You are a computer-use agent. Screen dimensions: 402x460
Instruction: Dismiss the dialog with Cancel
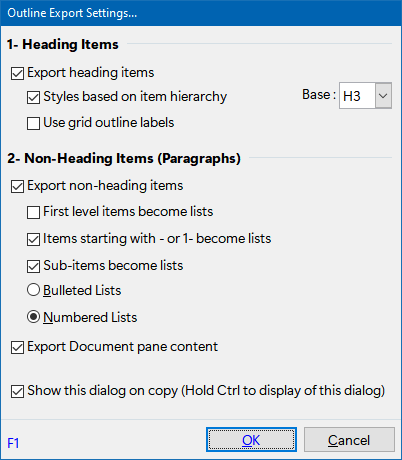pos(349,440)
